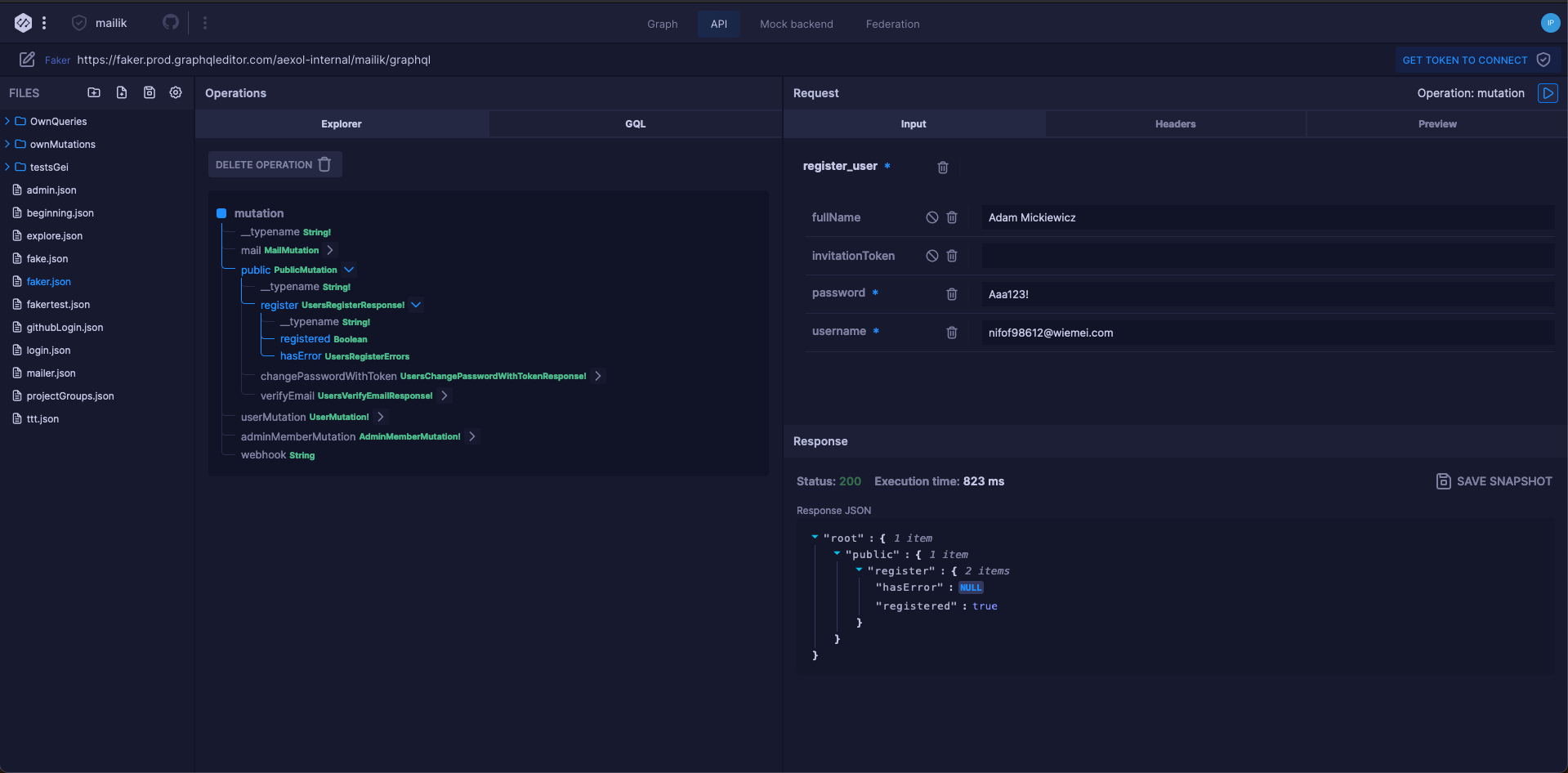The image size is (1568, 773).
Task: Open the Preview tab in Request
Action: point(1437,124)
